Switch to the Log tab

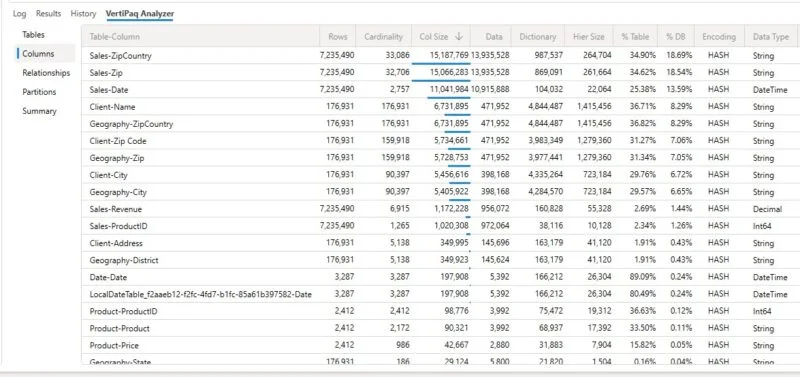[19, 14]
